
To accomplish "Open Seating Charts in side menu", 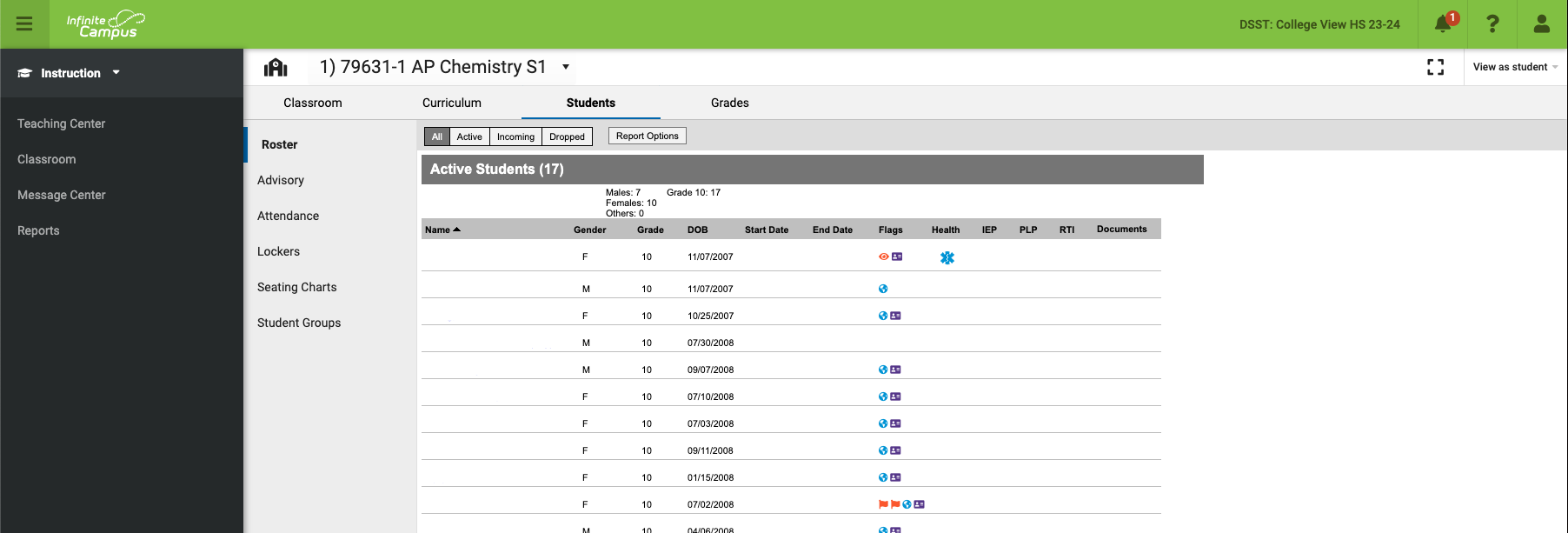I will pos(296,287).
